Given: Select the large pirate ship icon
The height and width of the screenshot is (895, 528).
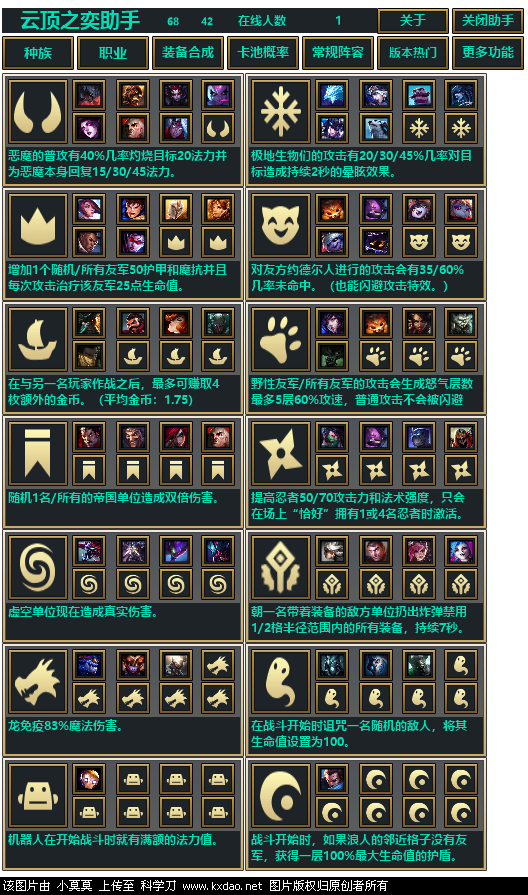Looking at the screenshot, I should pos(38,340).
